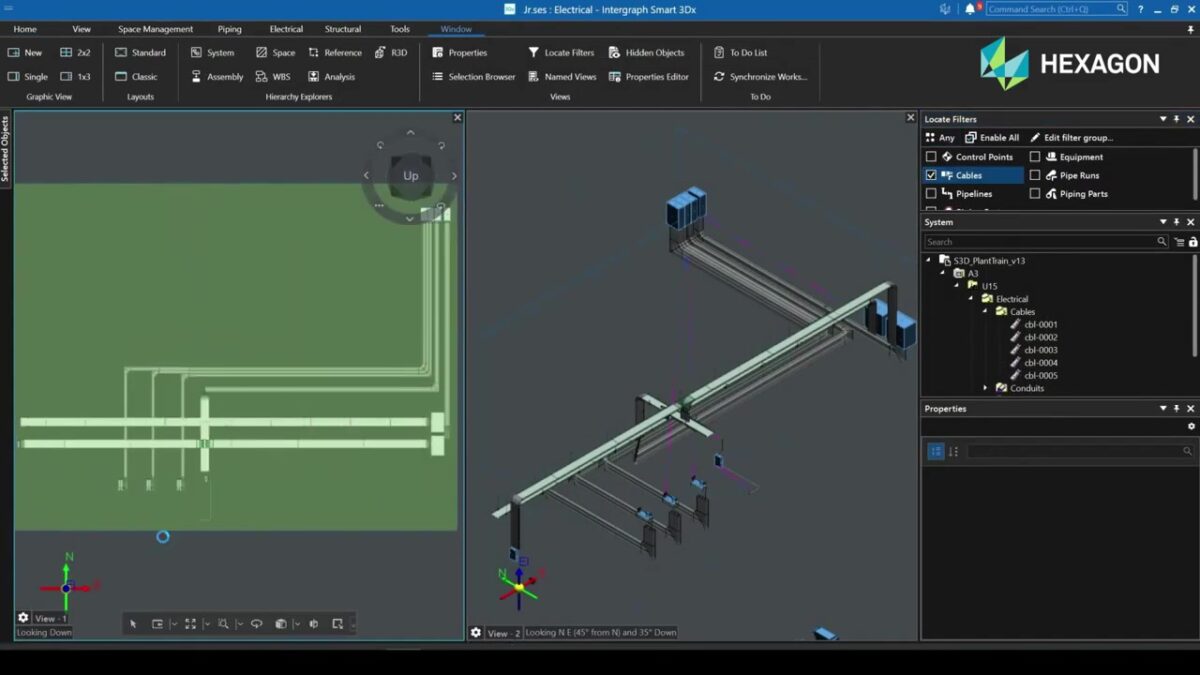Image resolution: width=1200 pixels, height=675 pixels.
Task: Click the Command Search box
Action: (1056, 9)
